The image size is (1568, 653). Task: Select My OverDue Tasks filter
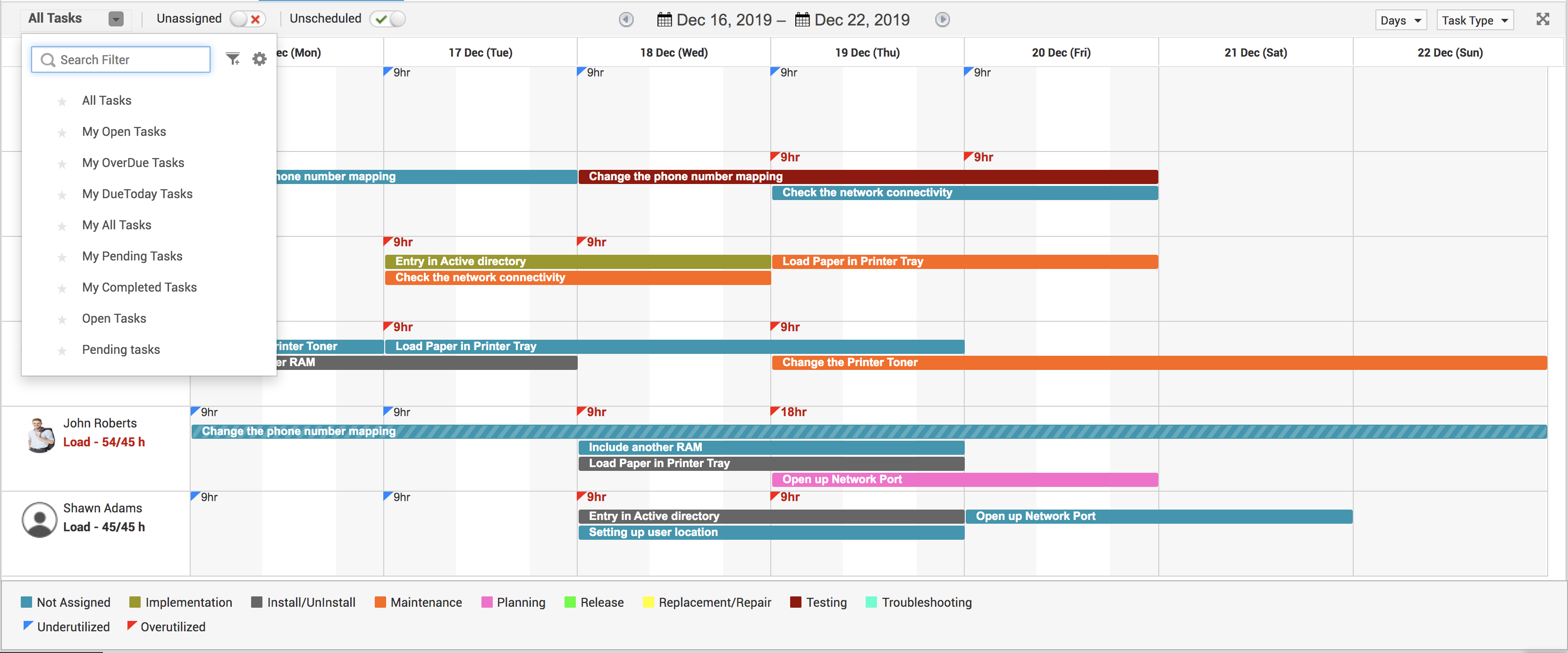click(x=133, y=162)
